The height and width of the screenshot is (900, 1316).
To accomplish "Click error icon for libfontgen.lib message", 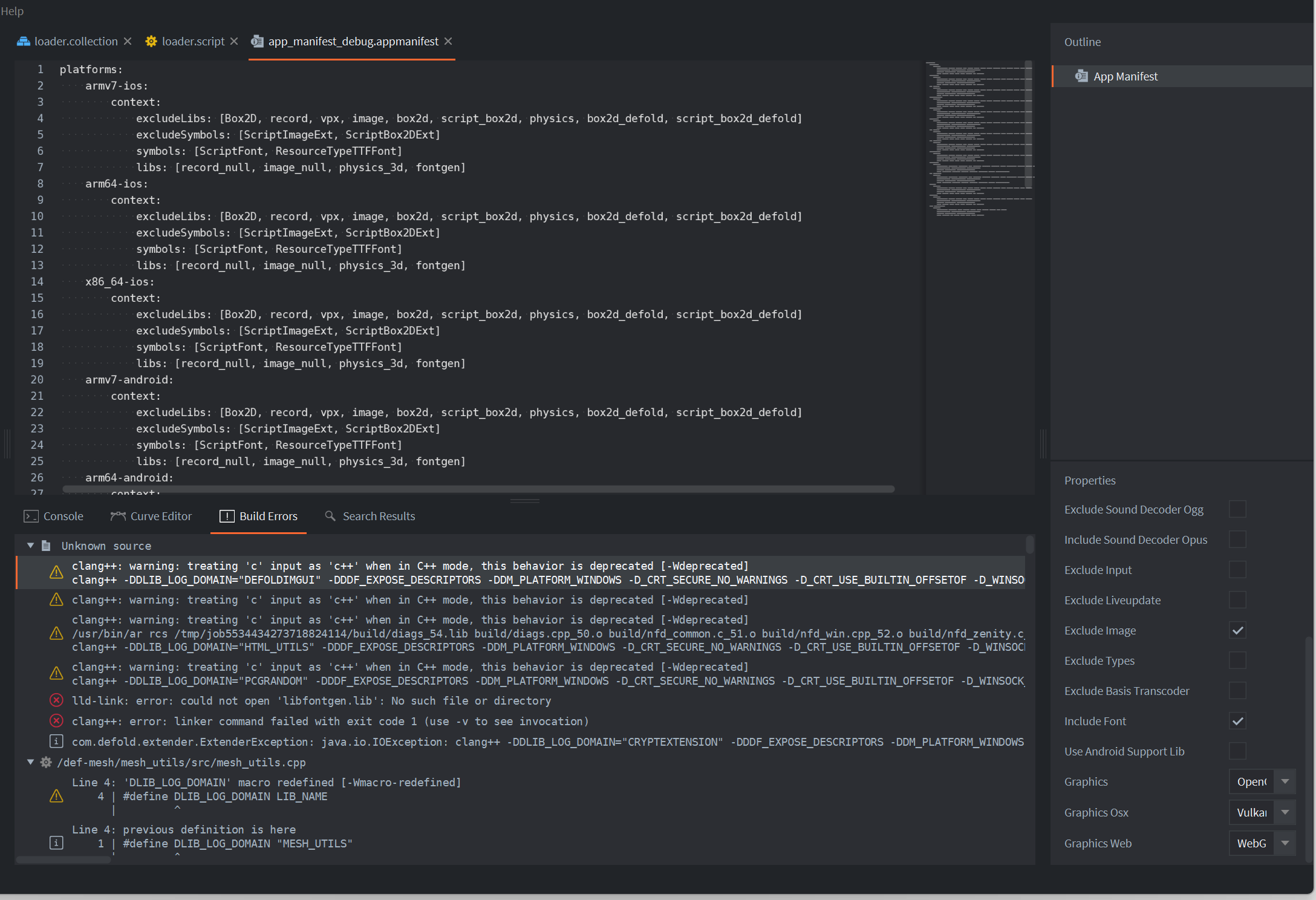I will coord(56,700).
